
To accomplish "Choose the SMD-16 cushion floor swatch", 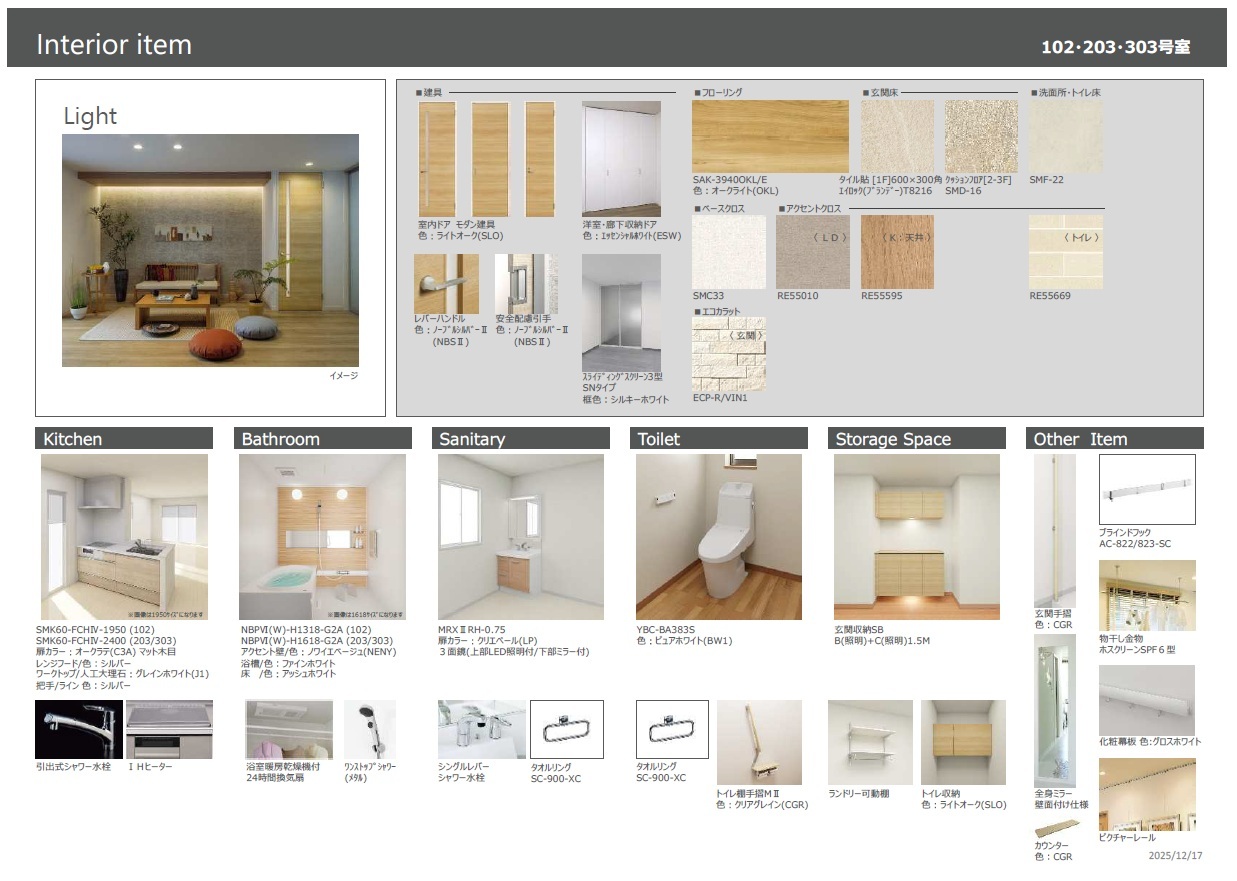I will [981, 136].
